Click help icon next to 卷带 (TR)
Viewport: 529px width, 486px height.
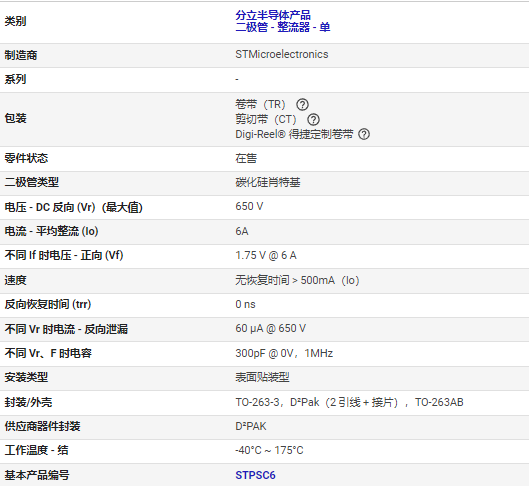coord(302,105)
